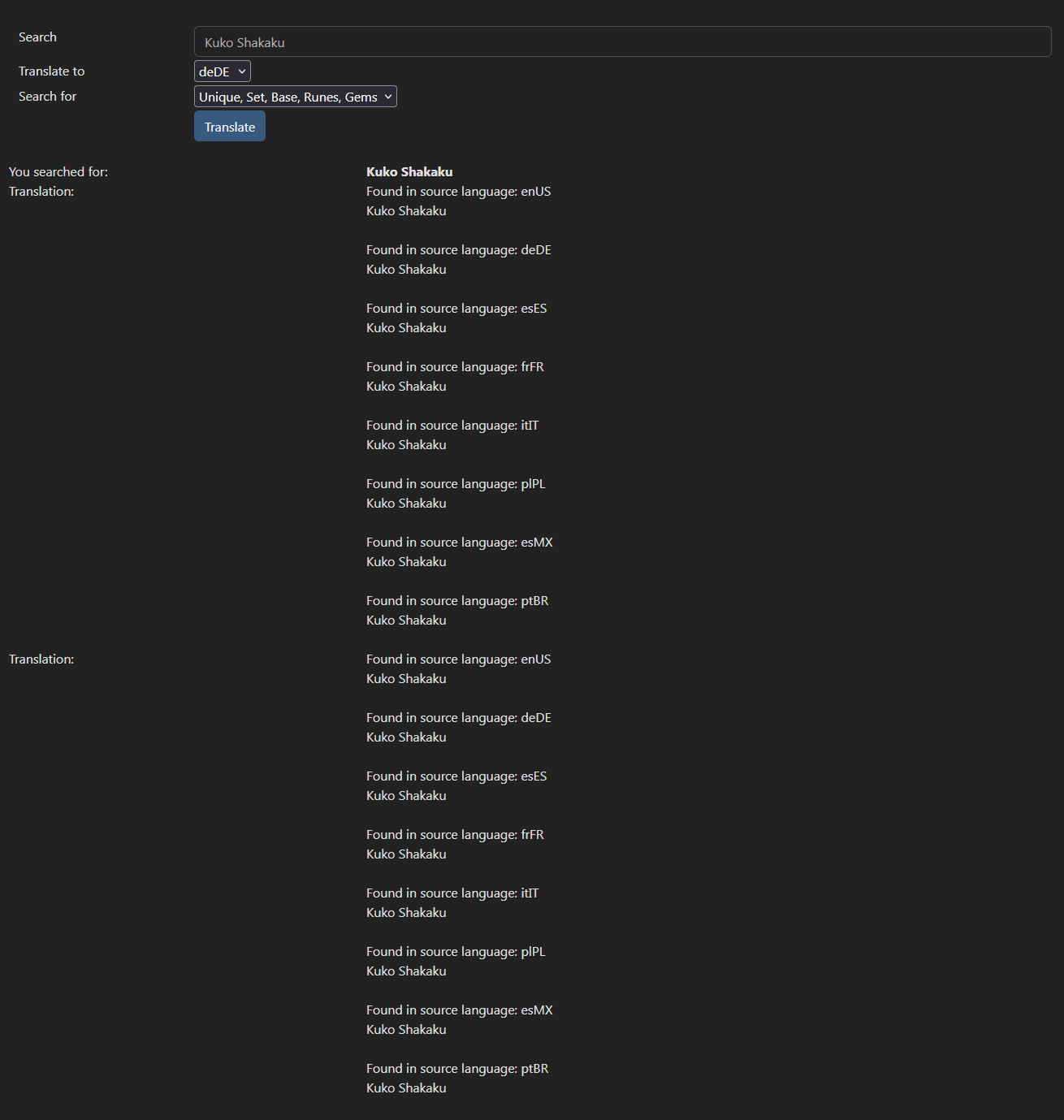This screenshot has width=1064, height=1120.
Task: Click the bold Kuko Shakaku search term
Action: (x=409, y=172)
